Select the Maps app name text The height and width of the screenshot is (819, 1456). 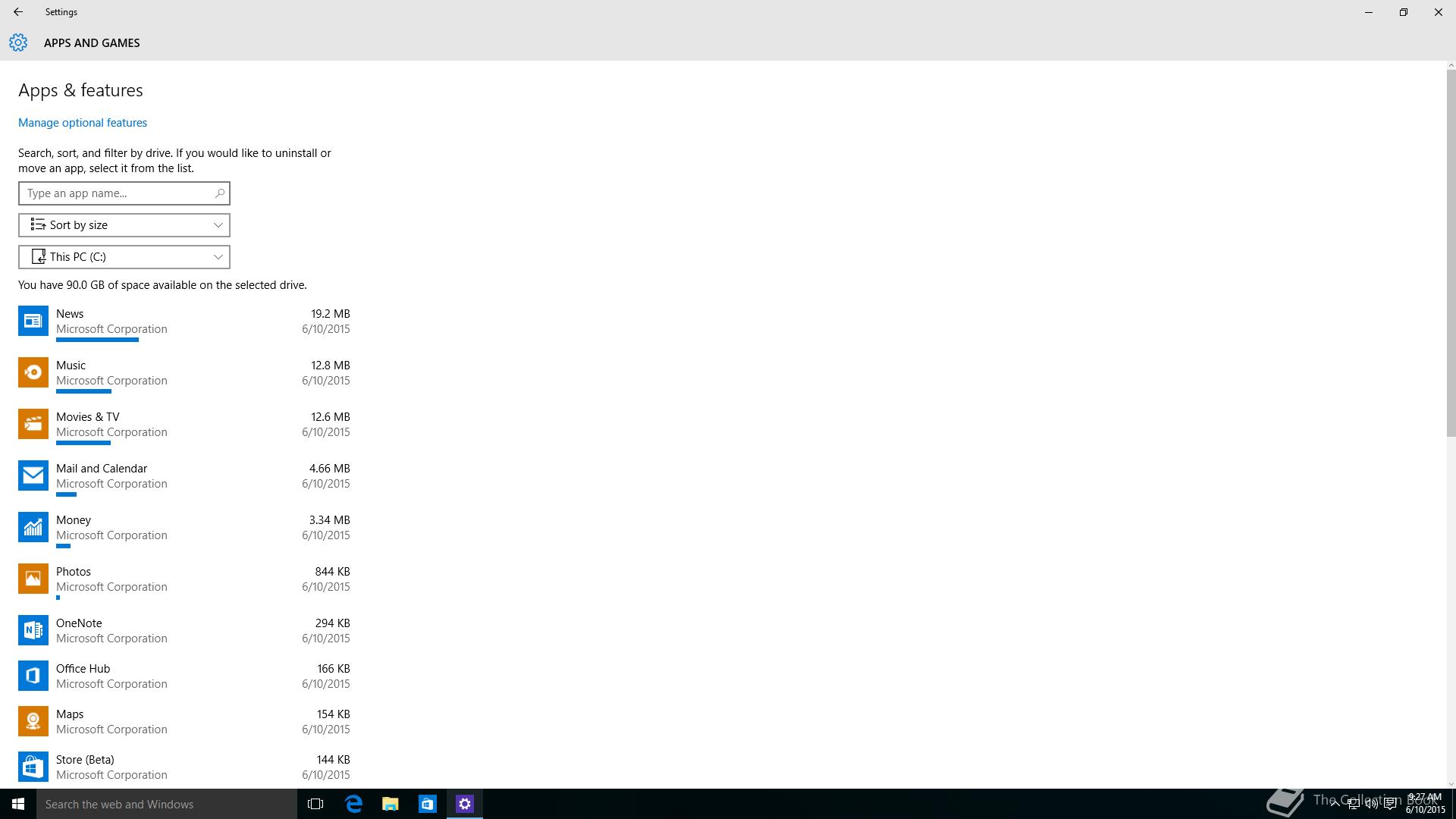pos(70,714)
